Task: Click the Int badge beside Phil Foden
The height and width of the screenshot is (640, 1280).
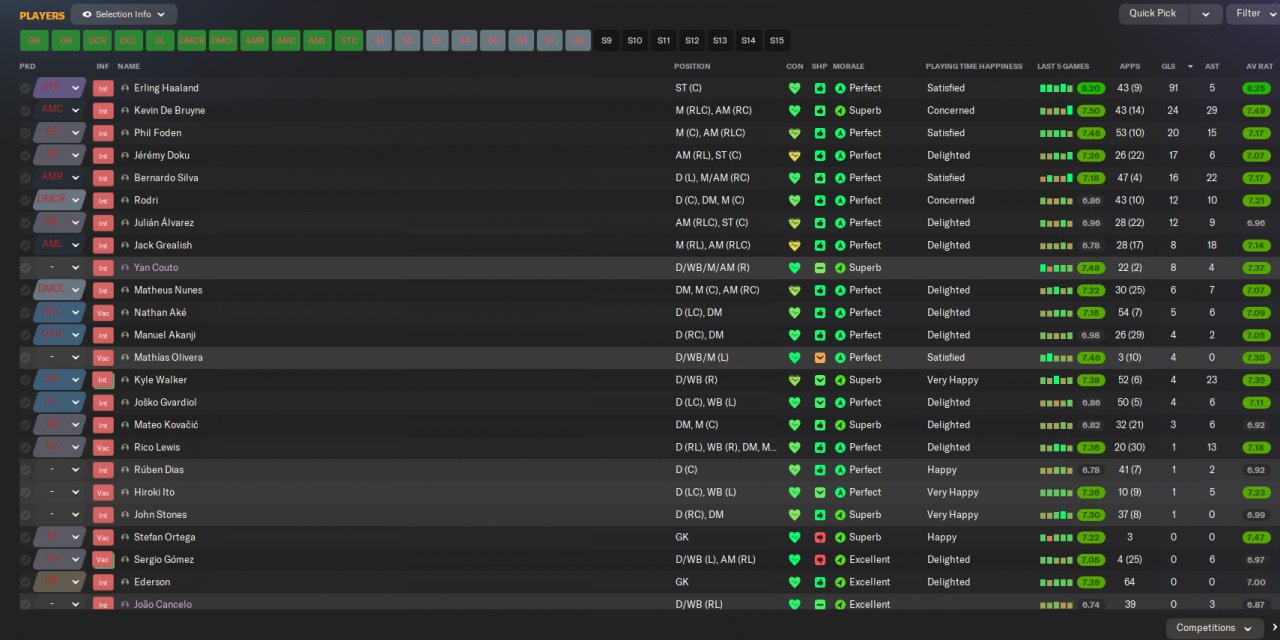Action: point(103,133)
